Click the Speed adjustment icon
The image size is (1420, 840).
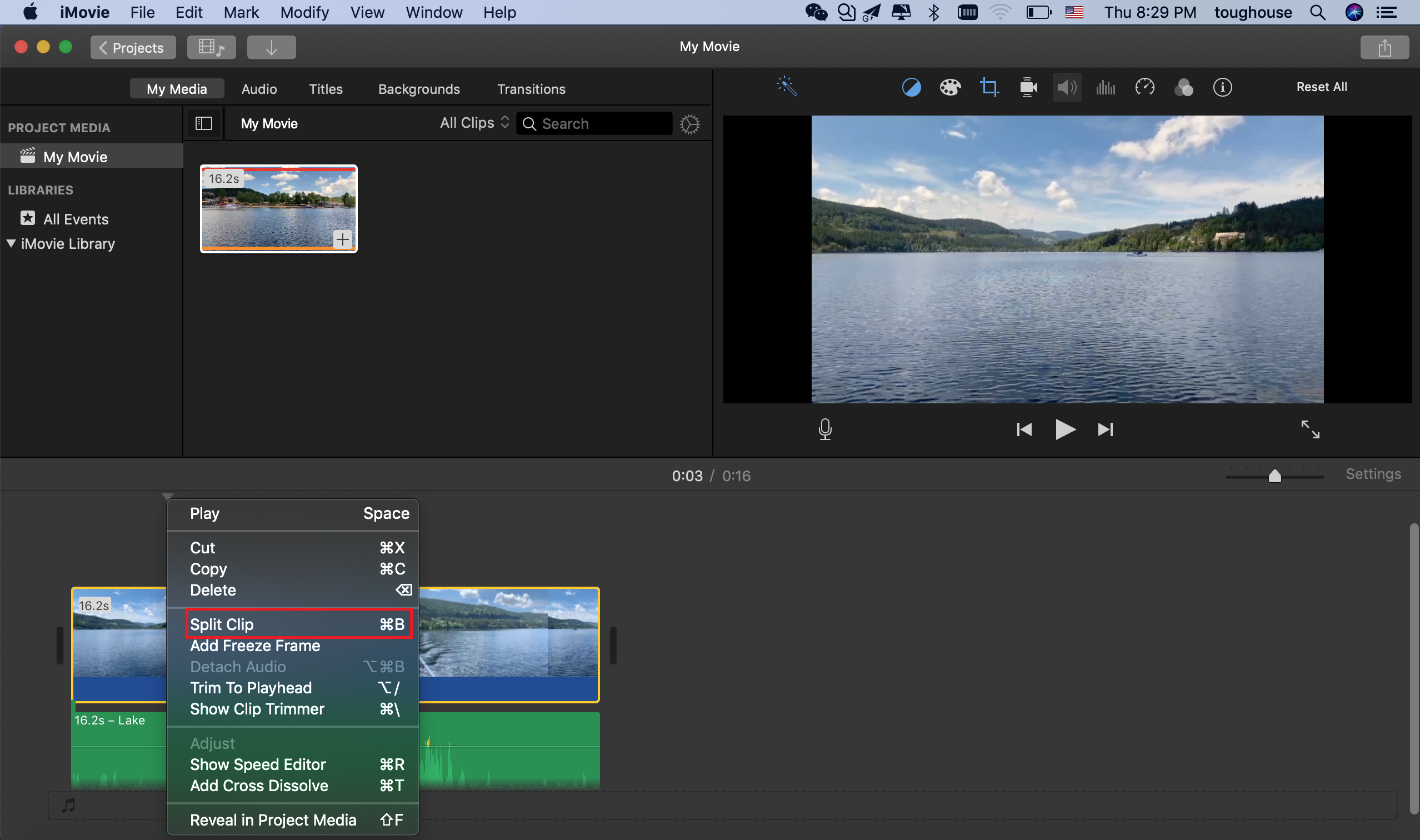coord(1143,87)
